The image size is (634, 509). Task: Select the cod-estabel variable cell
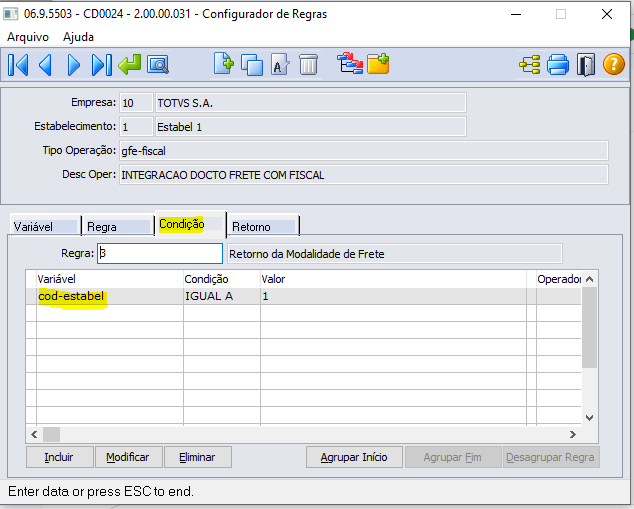pyautogui.click(x=110, y=296)
